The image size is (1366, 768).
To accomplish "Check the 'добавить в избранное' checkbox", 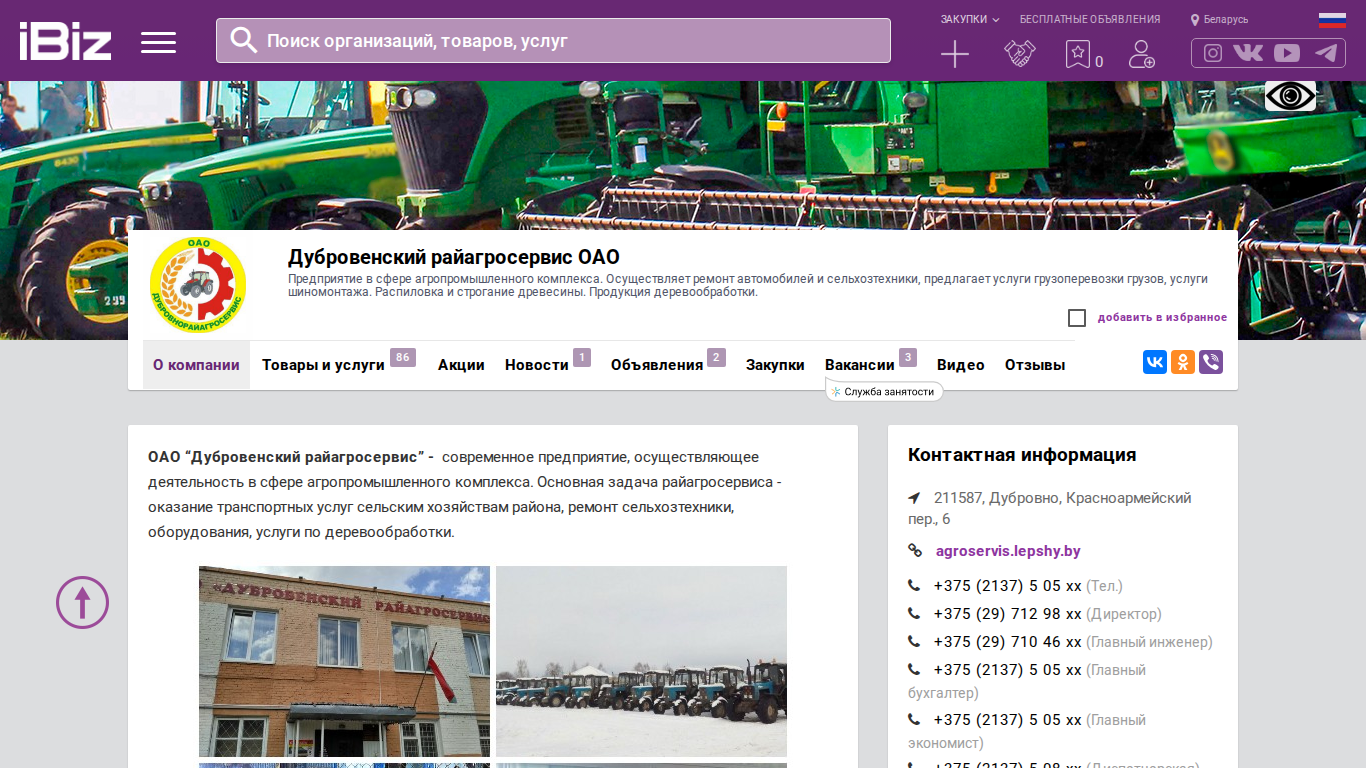I will pos(1077,318).
